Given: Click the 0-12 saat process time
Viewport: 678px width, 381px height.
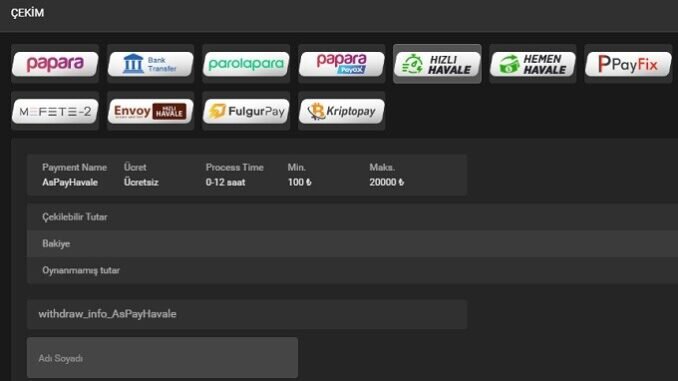Looking at the screenshot, I should (x=225, y=182).
